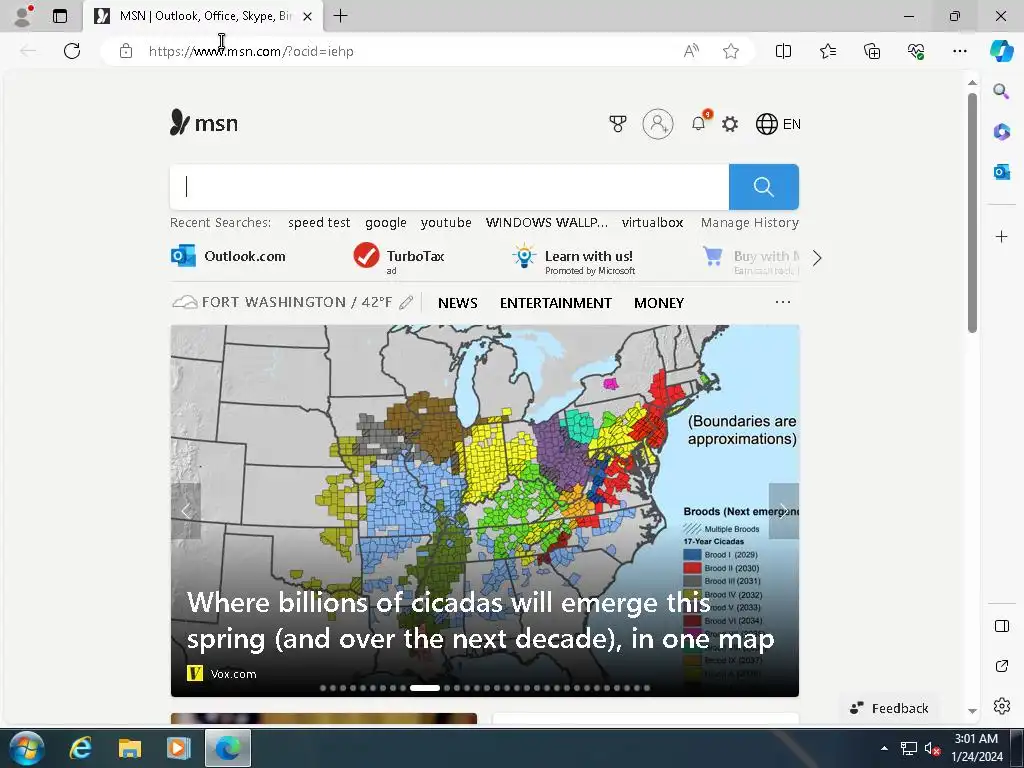Viewport: 1024px width, 768px height.
Task: Change language with EN globe
Action: click(778, 123)
